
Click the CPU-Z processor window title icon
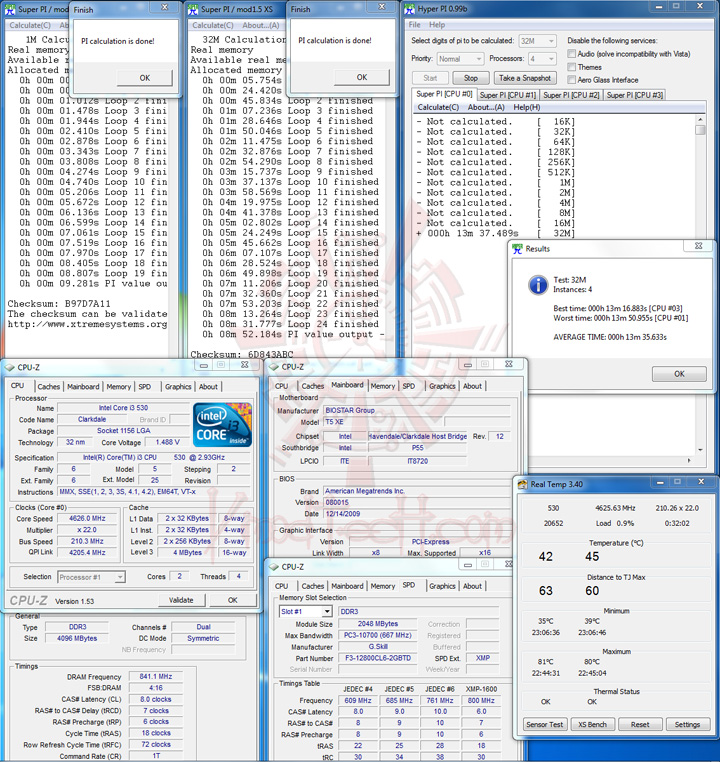coord(10,367)
